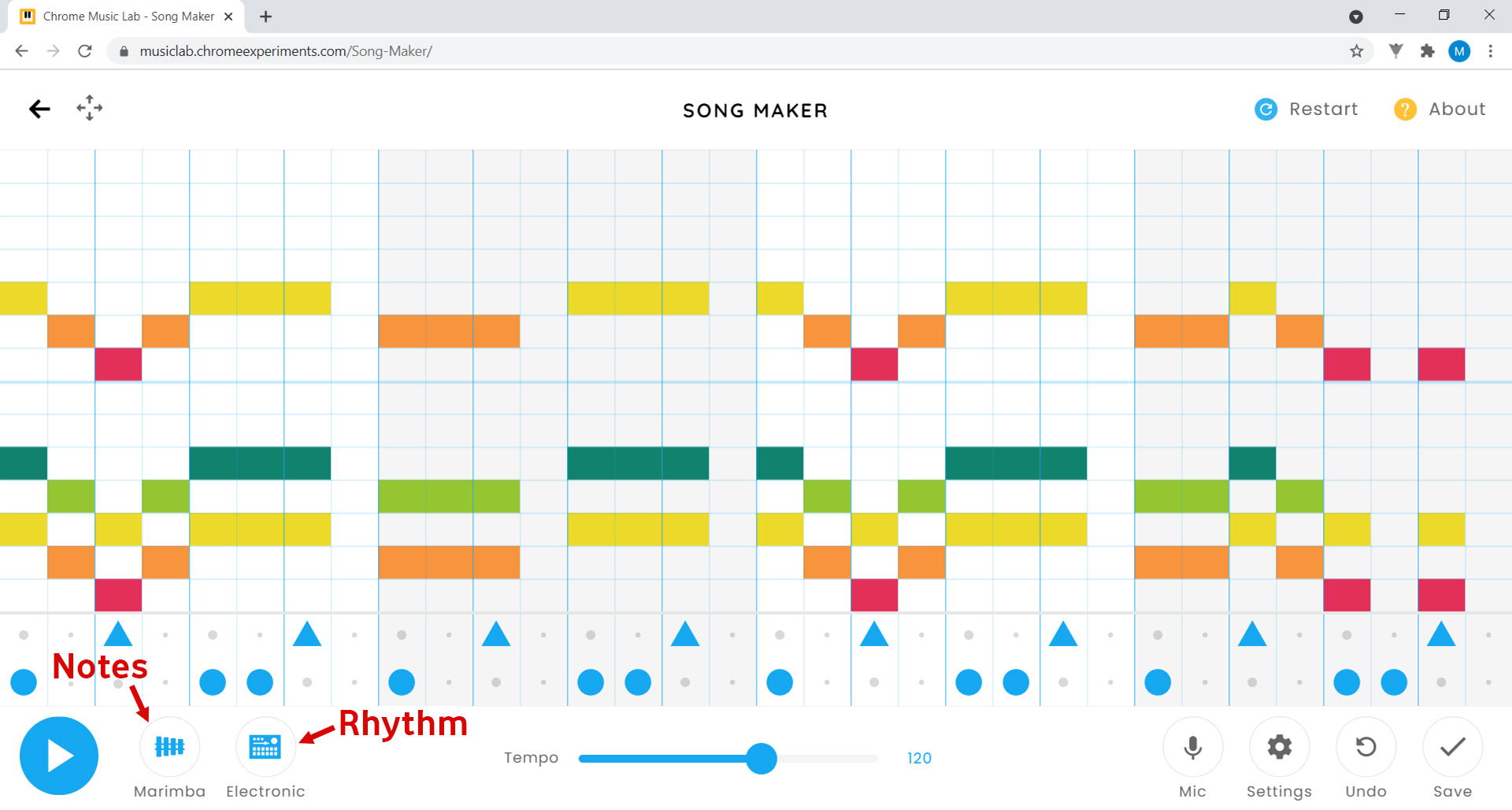Bookmark this page with the star icon

(1356, 51)
